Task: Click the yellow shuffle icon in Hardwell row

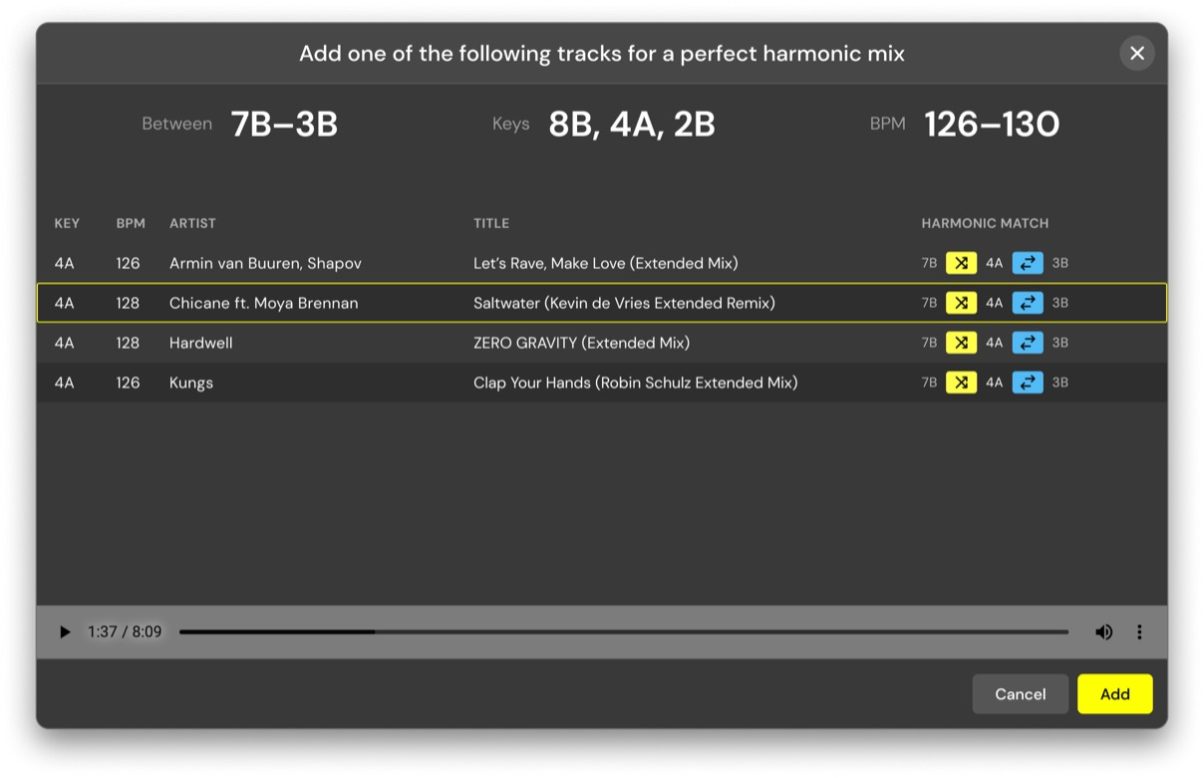Action: [x=961, y=343]
